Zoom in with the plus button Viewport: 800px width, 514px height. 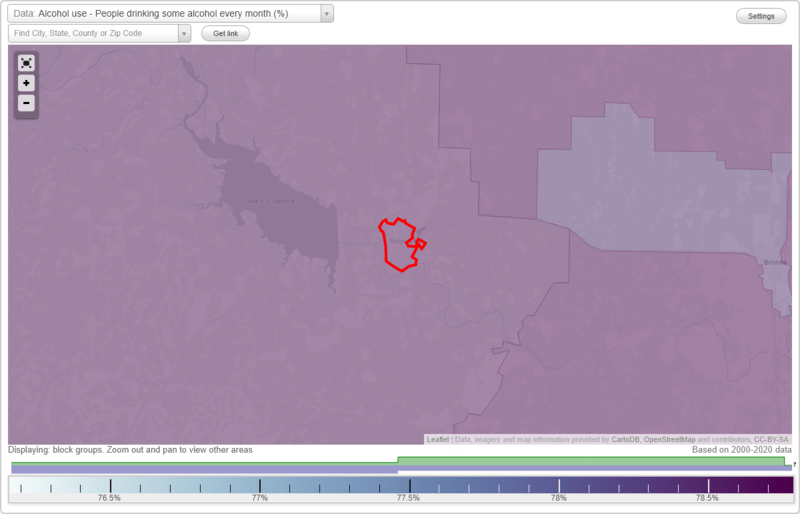26,83
